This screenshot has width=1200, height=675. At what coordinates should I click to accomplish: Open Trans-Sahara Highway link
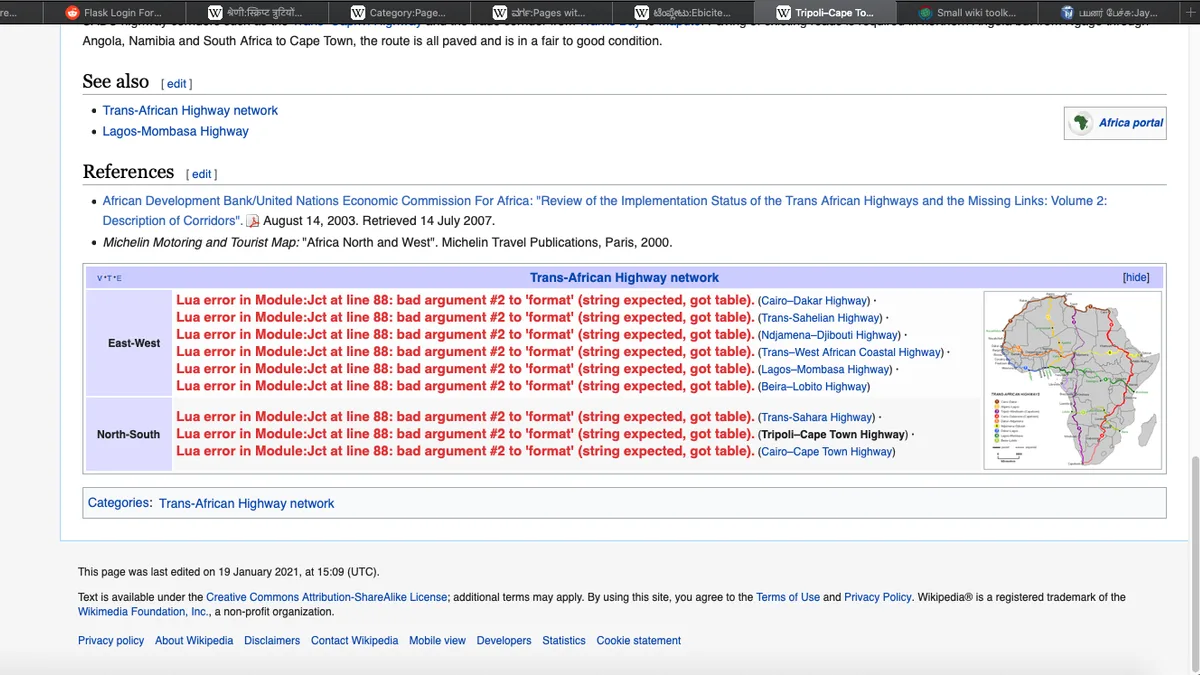(818, 417)
